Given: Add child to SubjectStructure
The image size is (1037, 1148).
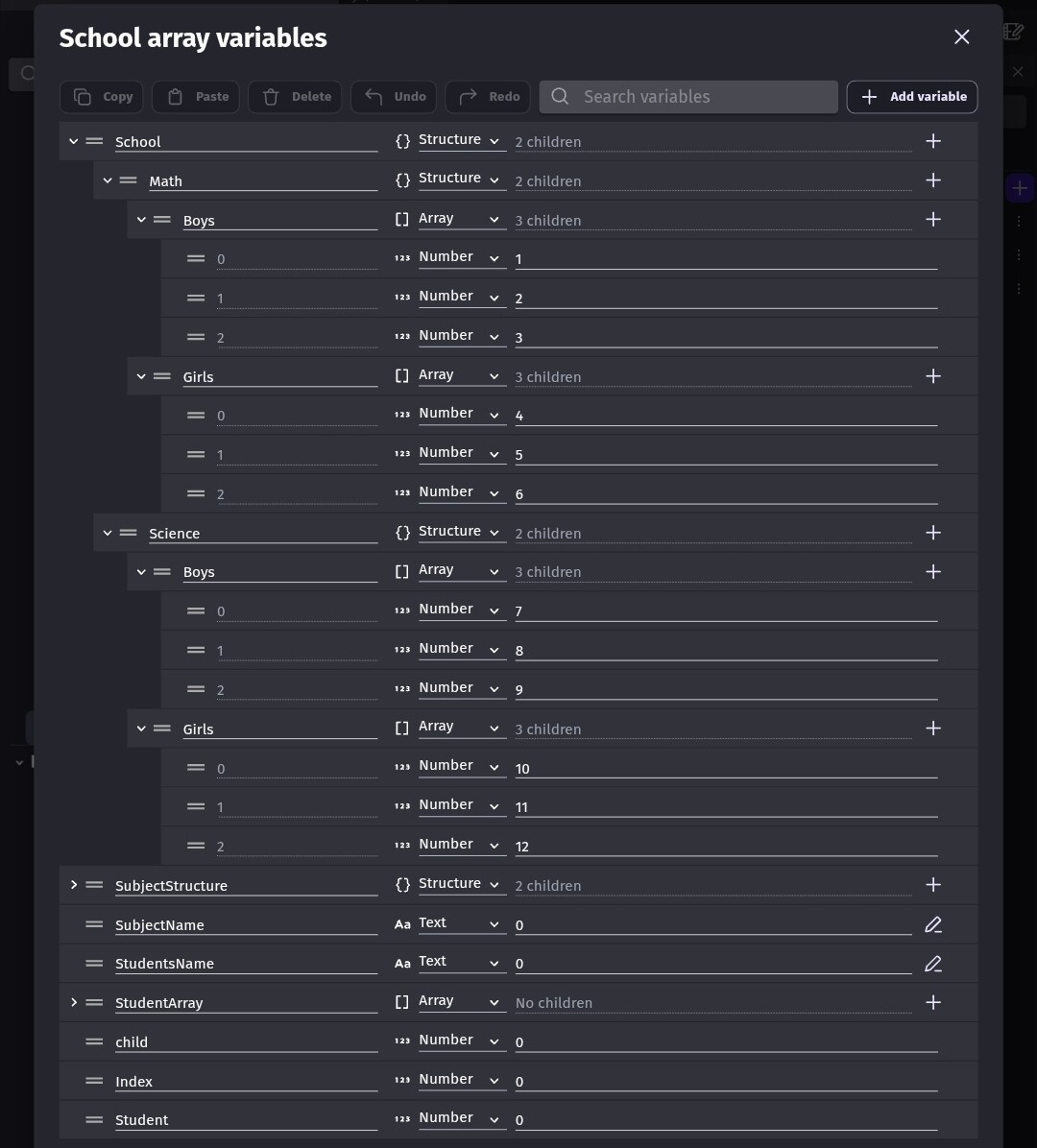Looking at the screenshot, I should (x=932, y=885).
